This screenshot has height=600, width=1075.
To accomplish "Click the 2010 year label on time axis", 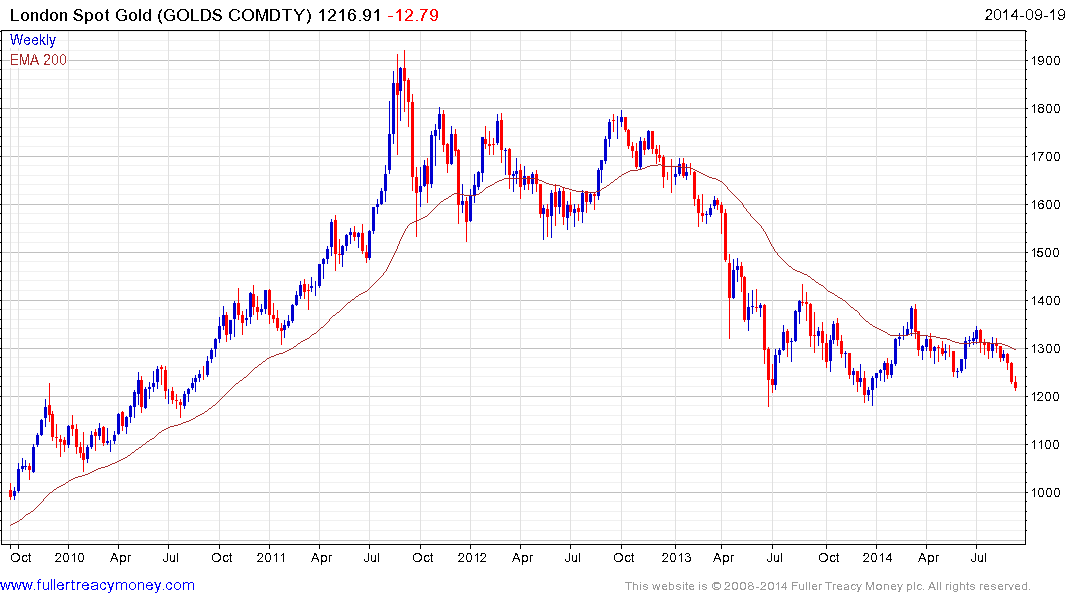I will pos(69,557).
